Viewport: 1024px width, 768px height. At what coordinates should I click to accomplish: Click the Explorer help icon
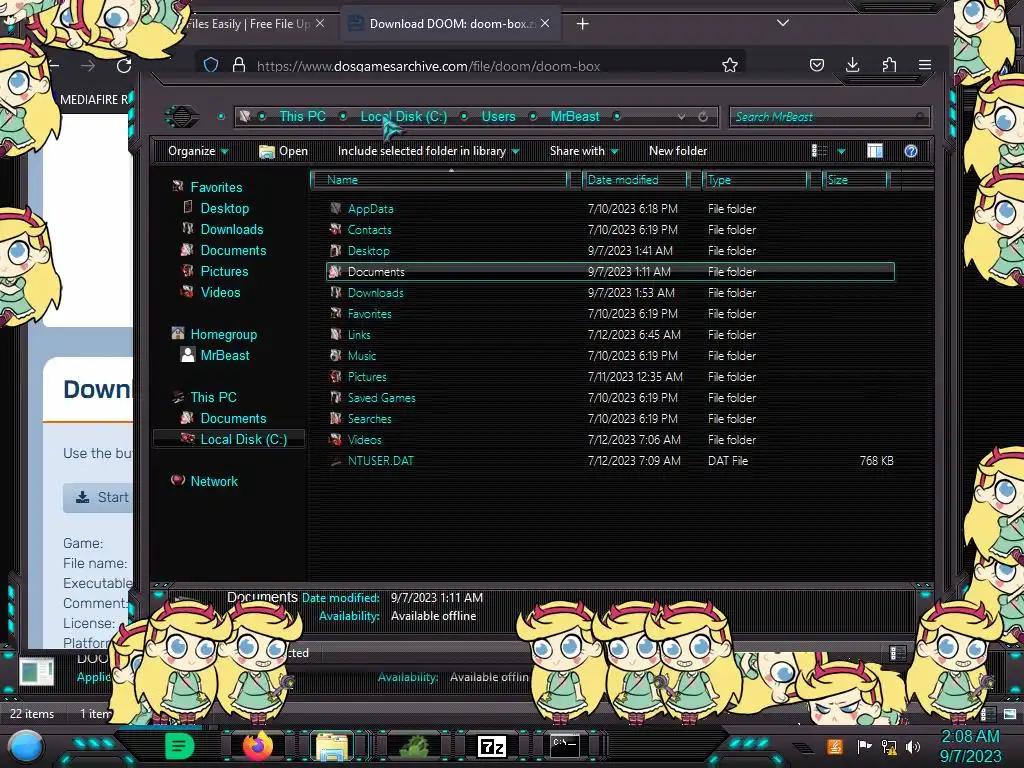tap(910, 151)
